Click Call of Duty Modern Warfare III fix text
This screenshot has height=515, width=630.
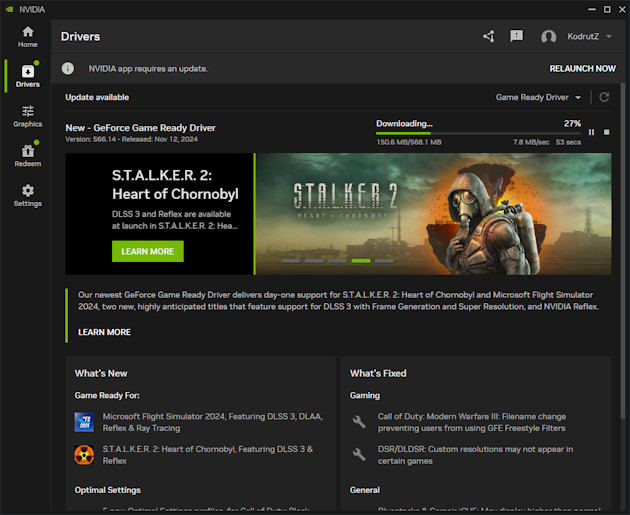[x=472, y=422]
